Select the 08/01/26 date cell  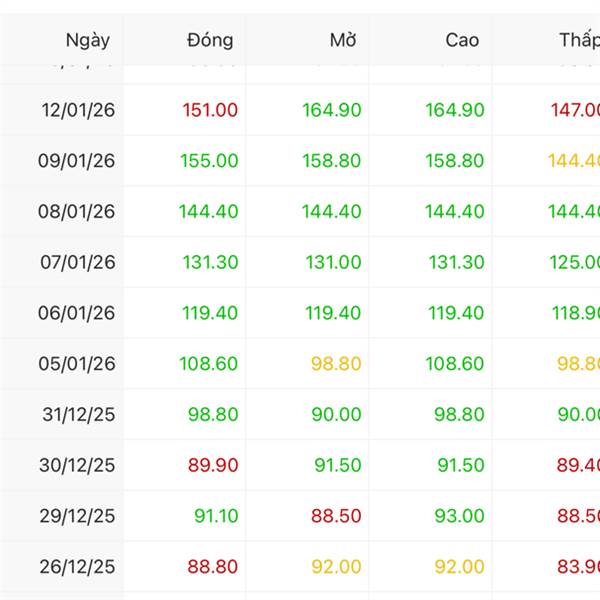(78, 212)
